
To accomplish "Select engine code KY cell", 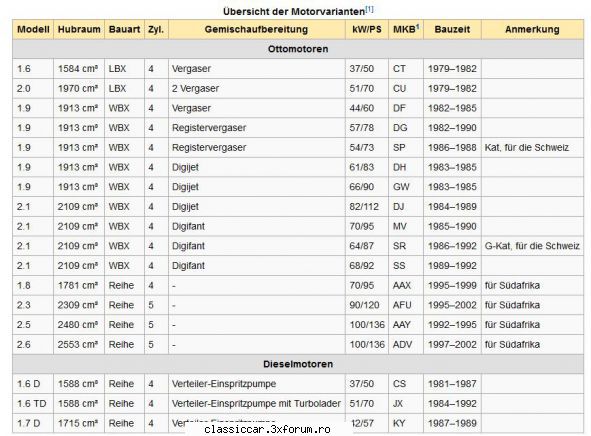I will (x=406, y=423).
